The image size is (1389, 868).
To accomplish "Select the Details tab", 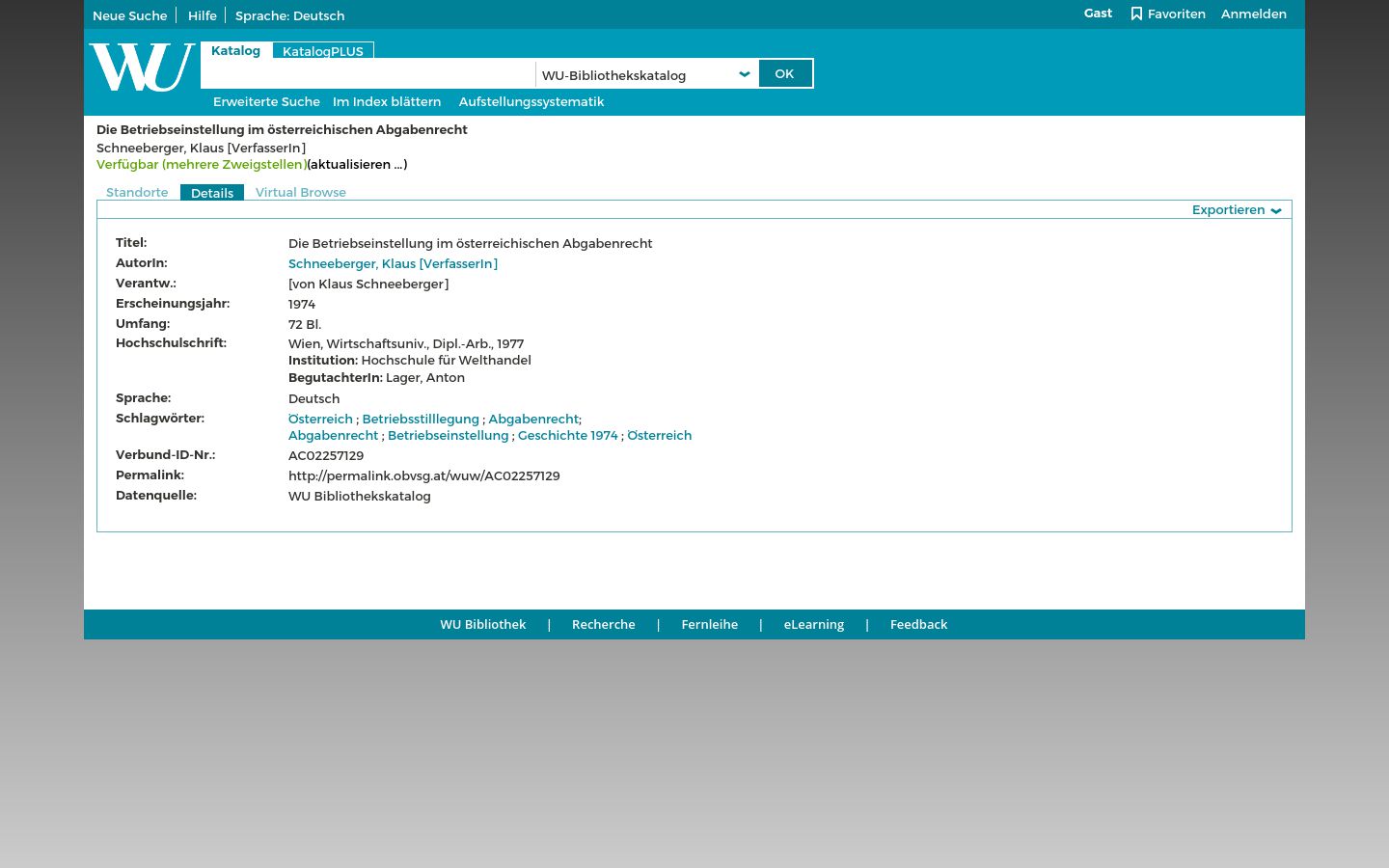I will pyautogui.click(x=212, y=193).
